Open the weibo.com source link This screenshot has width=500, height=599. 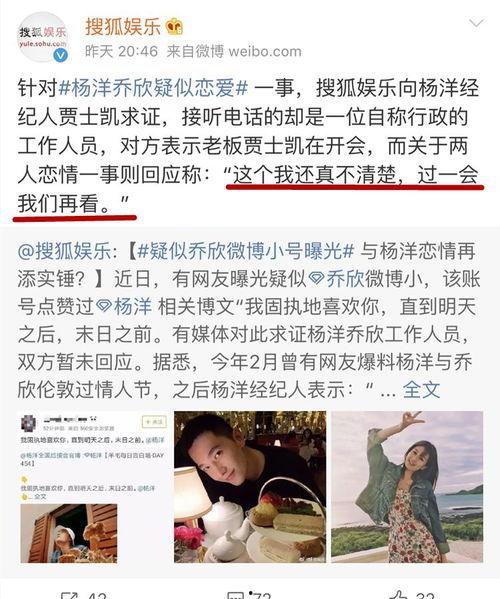(x=265, y=52)
